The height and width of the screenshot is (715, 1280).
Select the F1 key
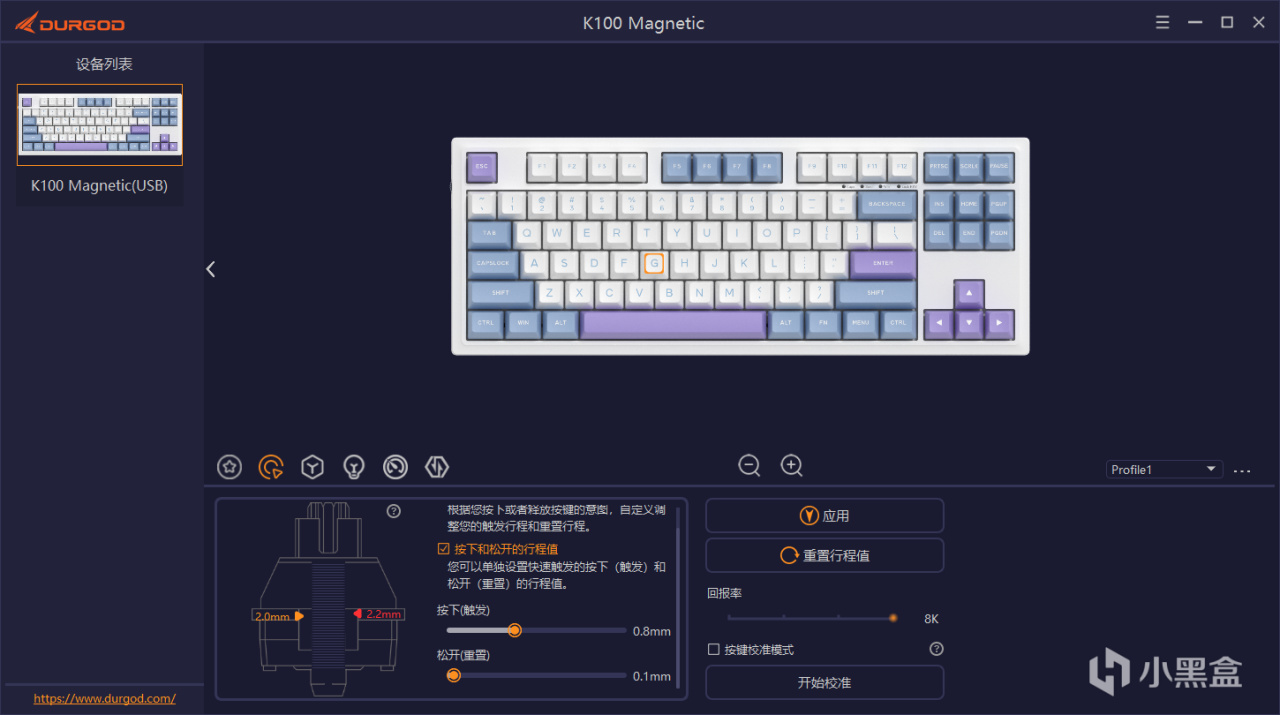click(541, 167)
